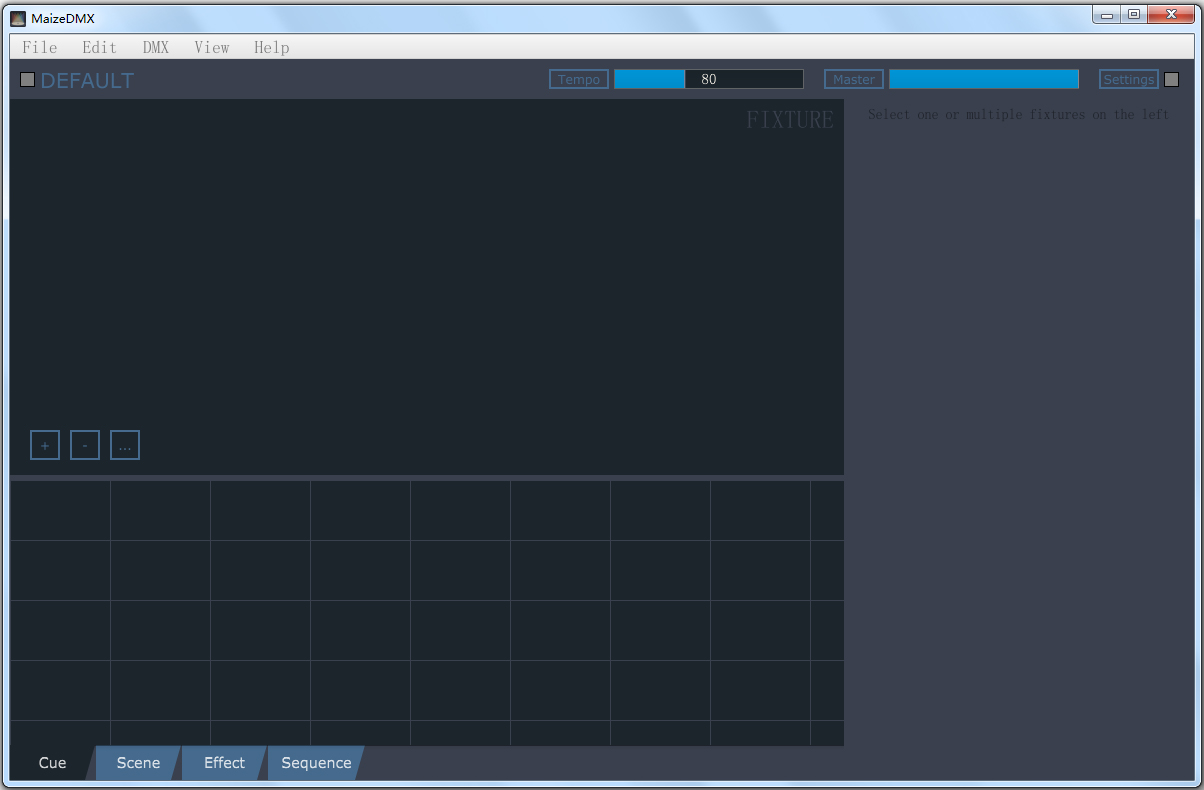
Task: Open the fixture more options ellipsis button
Action: 125,445
